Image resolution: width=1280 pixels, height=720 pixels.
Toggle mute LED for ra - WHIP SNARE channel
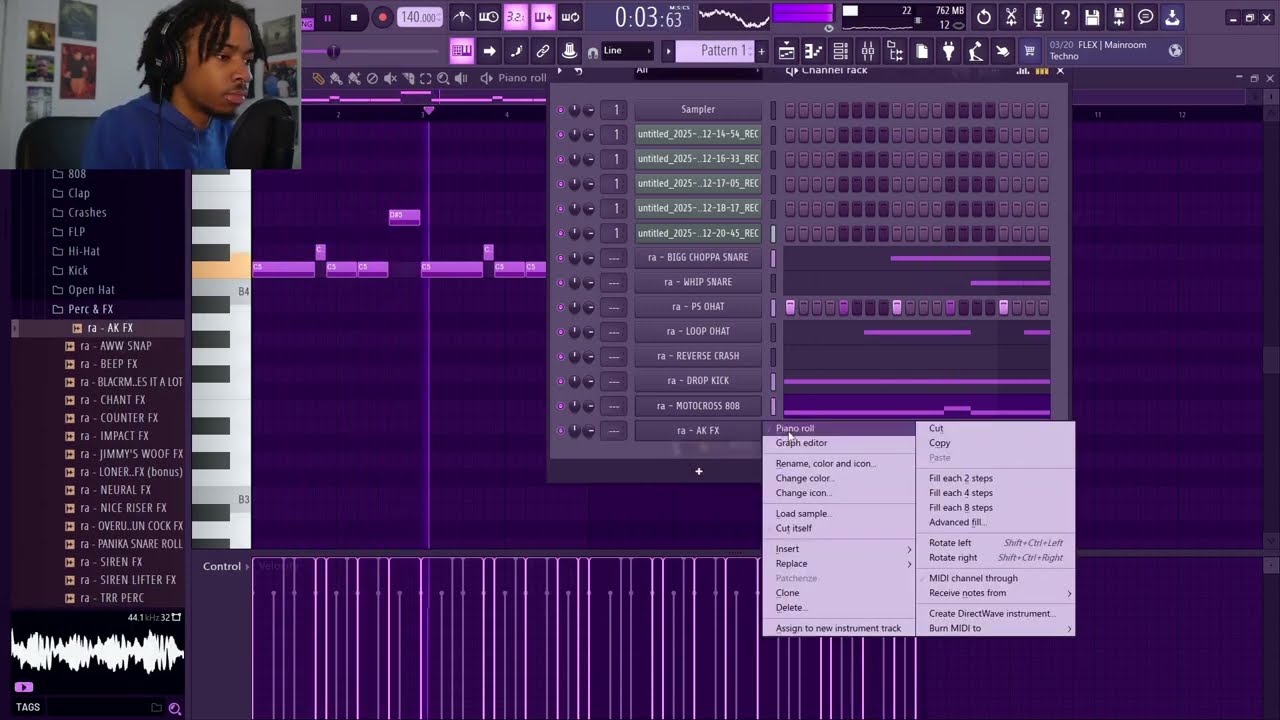(x=560, y=282)
